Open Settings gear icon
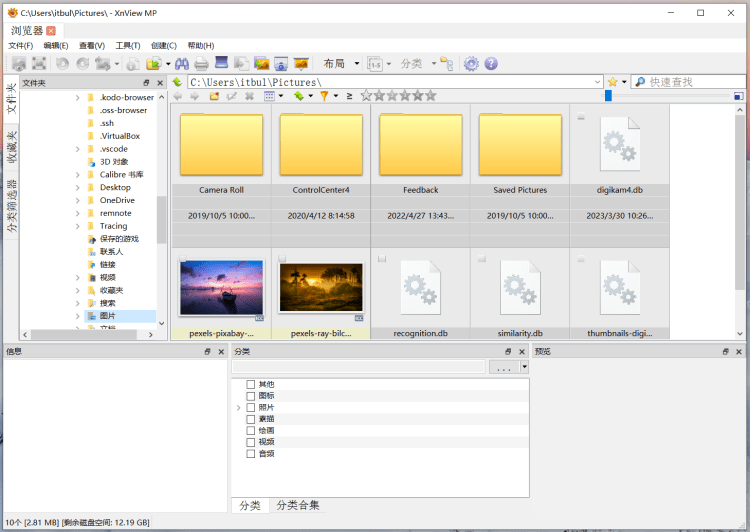The height and width of the screenshot is (532, 750). tap(471, 64)
